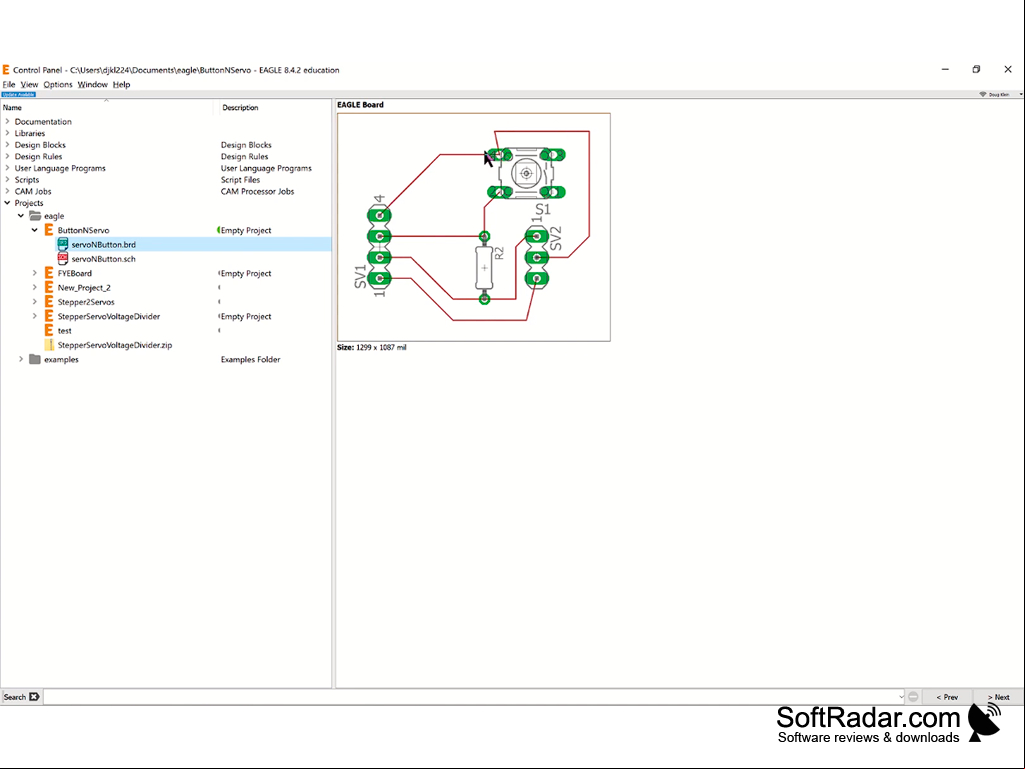Expand the CAM Jobs tree node
This screenshot has height=769, width=1025.
pyautogui.click(x=7, y=192)
